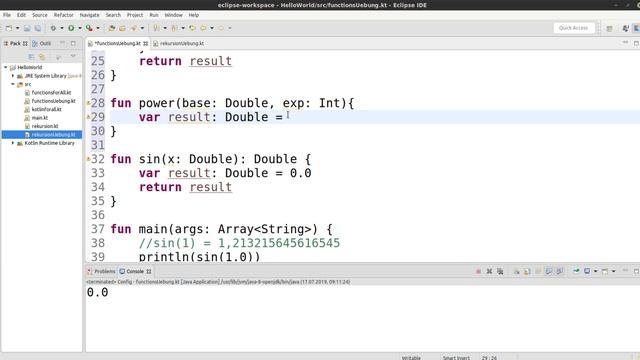The height and width of the screenshot is (360, 640).
Task: Click the Debug bug icon
Action: [53, 28]
